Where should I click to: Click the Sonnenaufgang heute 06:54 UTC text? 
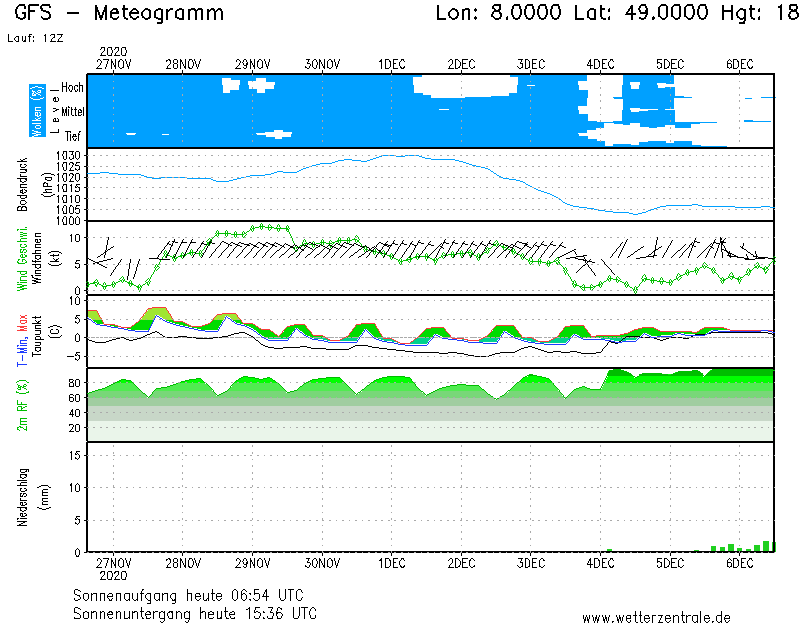195,594
